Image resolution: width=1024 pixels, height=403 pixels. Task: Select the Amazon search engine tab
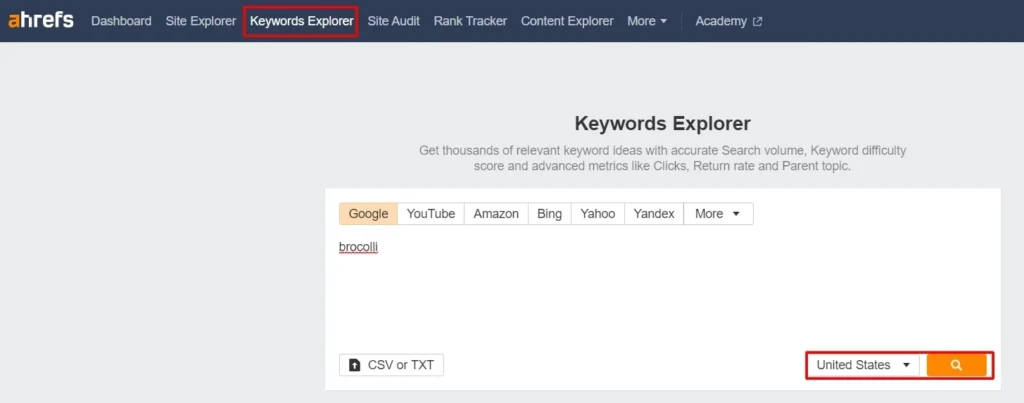pos(496,214)
